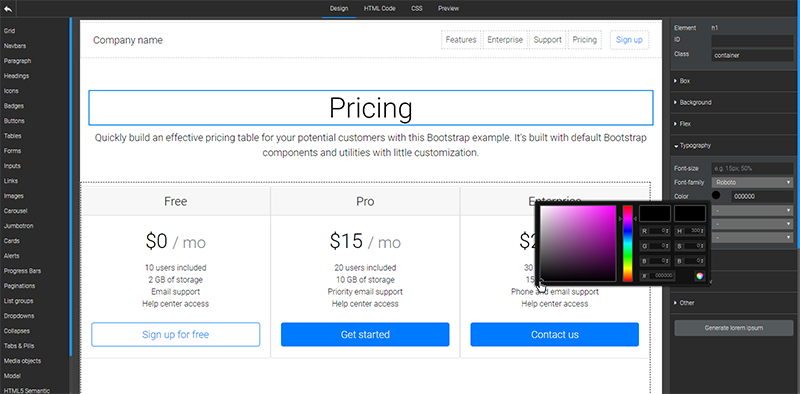Click the Pro card header
The width and height of the screenshot is (800, 394).
365,202
